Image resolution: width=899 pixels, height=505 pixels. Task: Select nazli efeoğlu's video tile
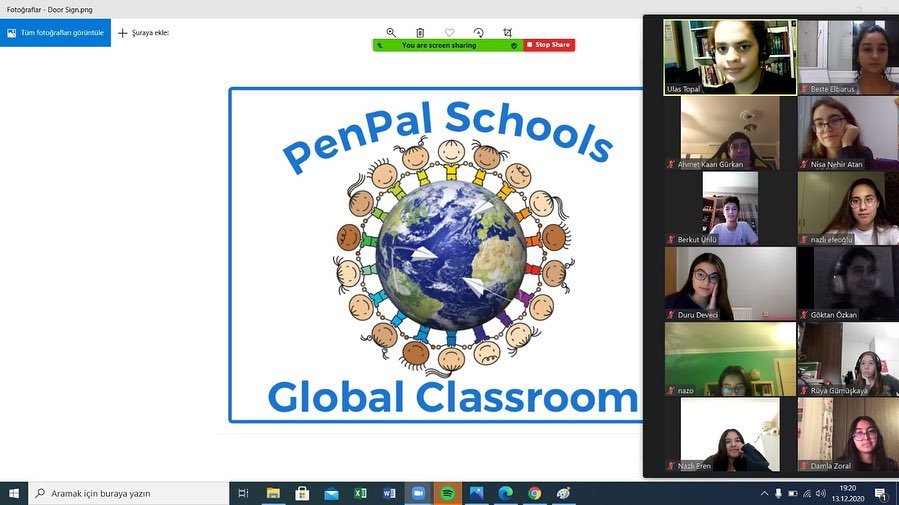(849, 208)
